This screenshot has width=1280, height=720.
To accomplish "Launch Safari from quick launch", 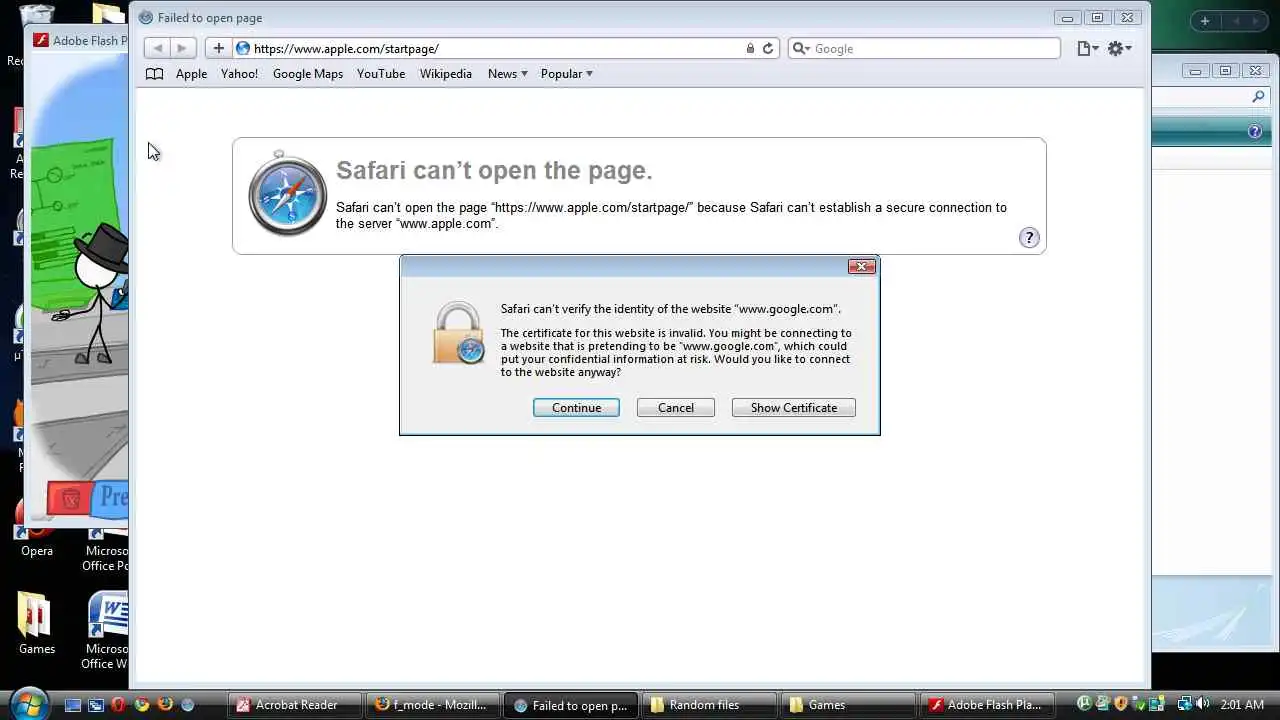I will [x=187, y=705].
